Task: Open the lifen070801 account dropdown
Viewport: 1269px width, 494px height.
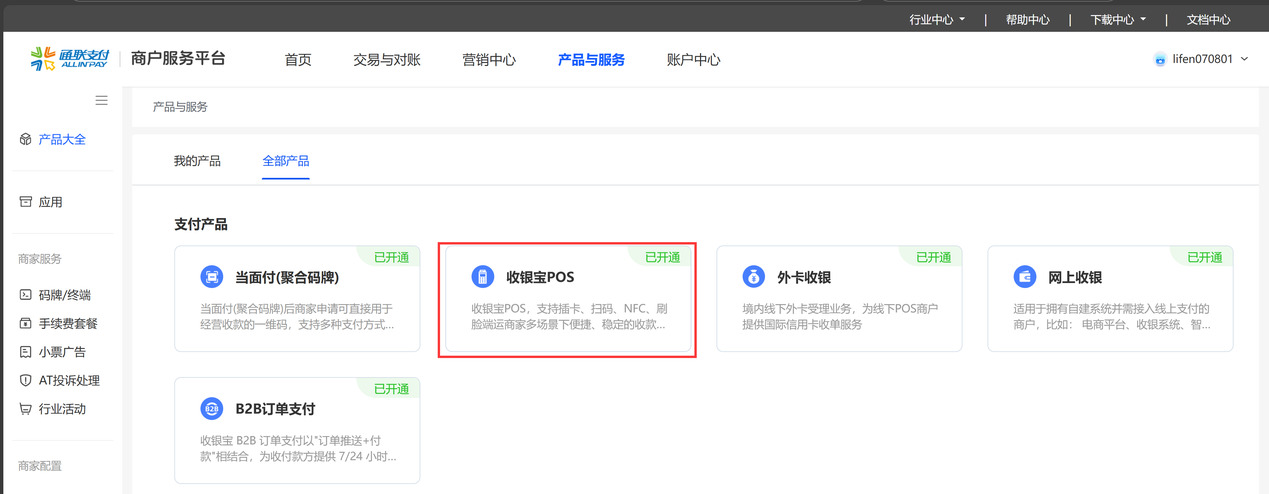Action: pos(1201,59)
